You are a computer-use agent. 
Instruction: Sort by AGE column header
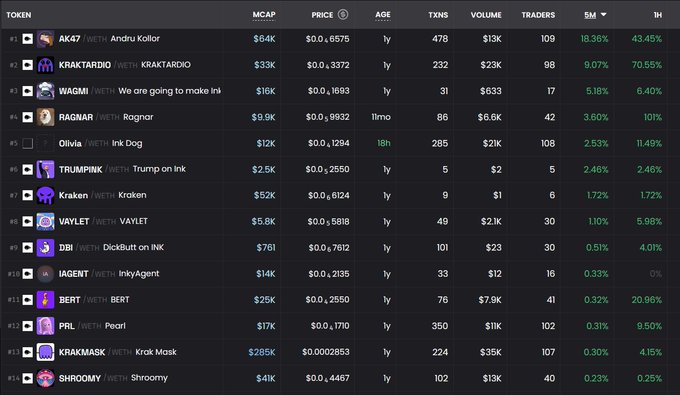pyautogui.click(x=382, y=15)
